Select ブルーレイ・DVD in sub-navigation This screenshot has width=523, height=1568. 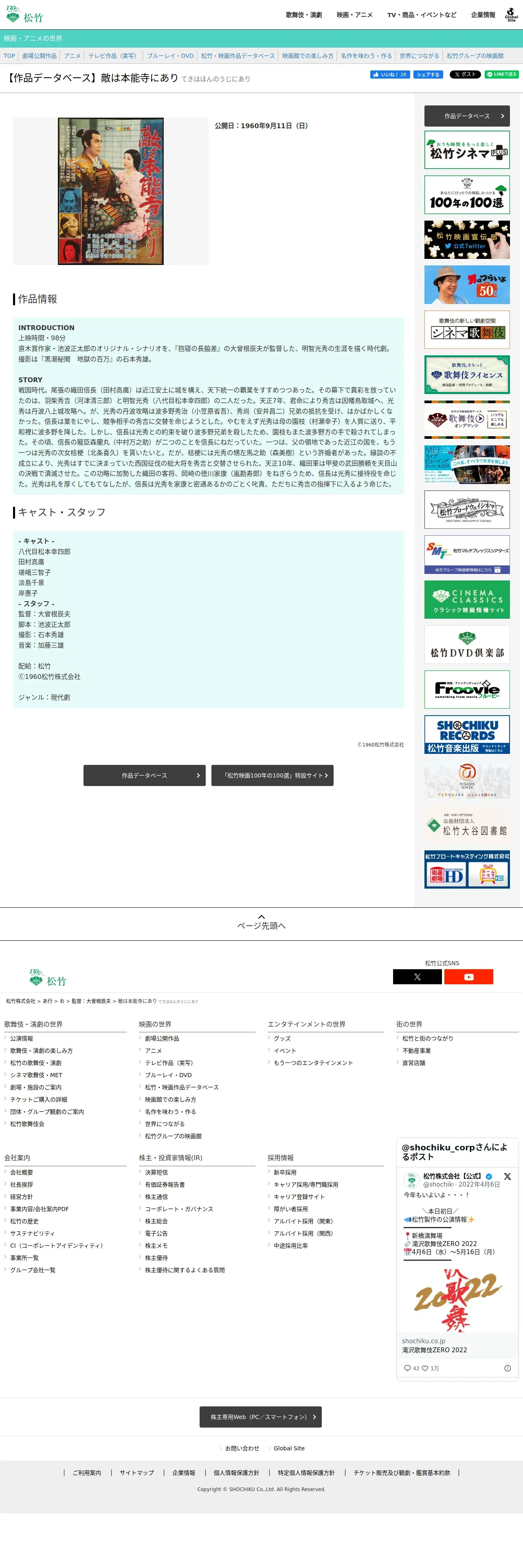point(170,56)
